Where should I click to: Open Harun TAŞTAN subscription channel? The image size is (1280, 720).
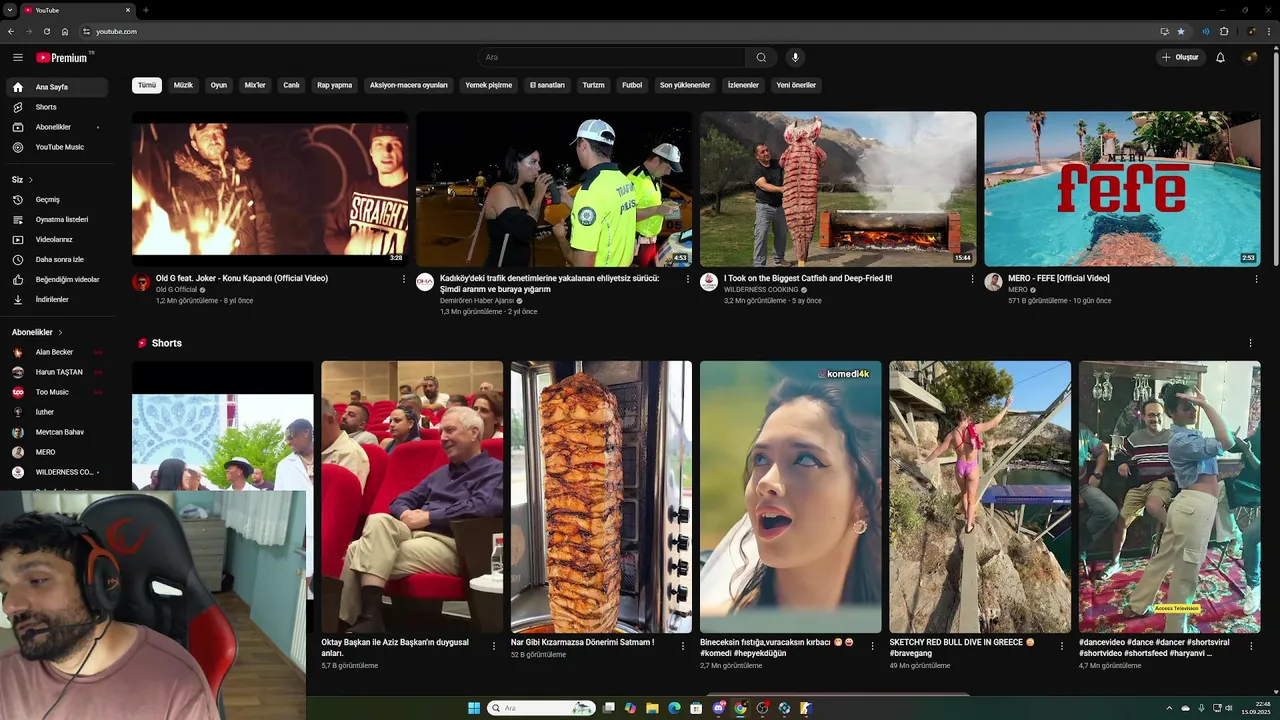(58, 372)
